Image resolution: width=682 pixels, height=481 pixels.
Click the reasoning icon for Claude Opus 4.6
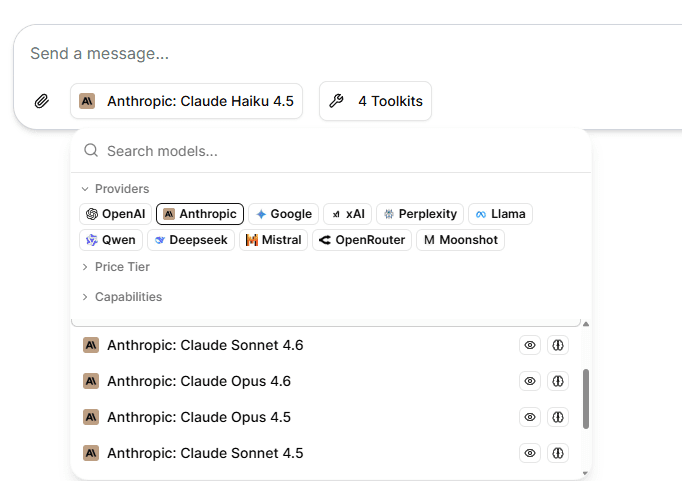click(x=558, y=381)
